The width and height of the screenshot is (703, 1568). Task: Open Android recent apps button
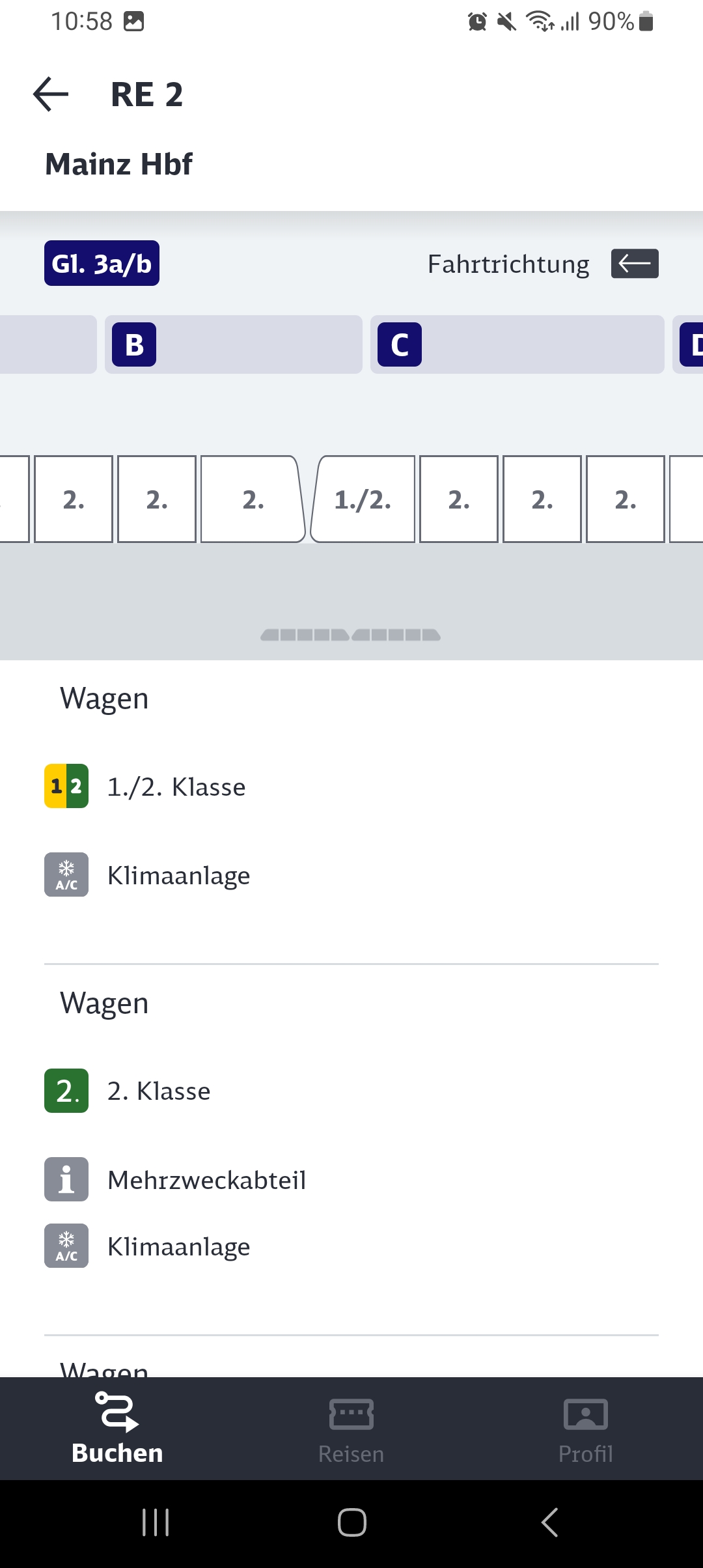click(156, 1522)
